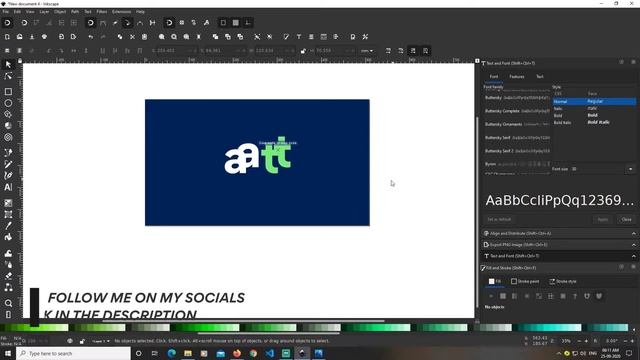The width and height of the screenshot is (640, 360).
Task: Select the Selector arrow tool
Action: [8, 64]
